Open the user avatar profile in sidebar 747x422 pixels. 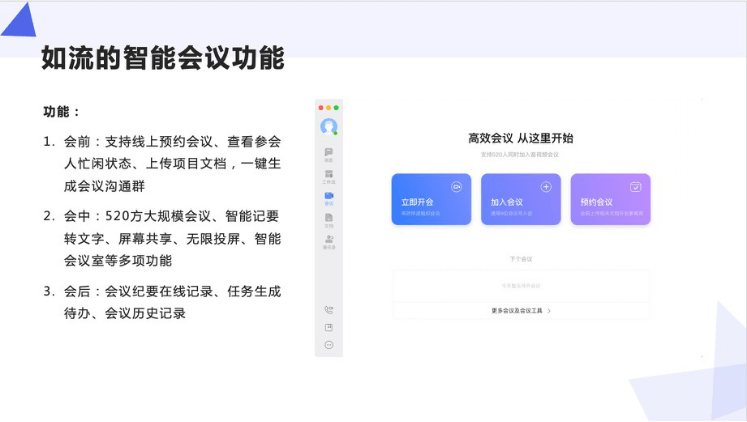(329, 127)
